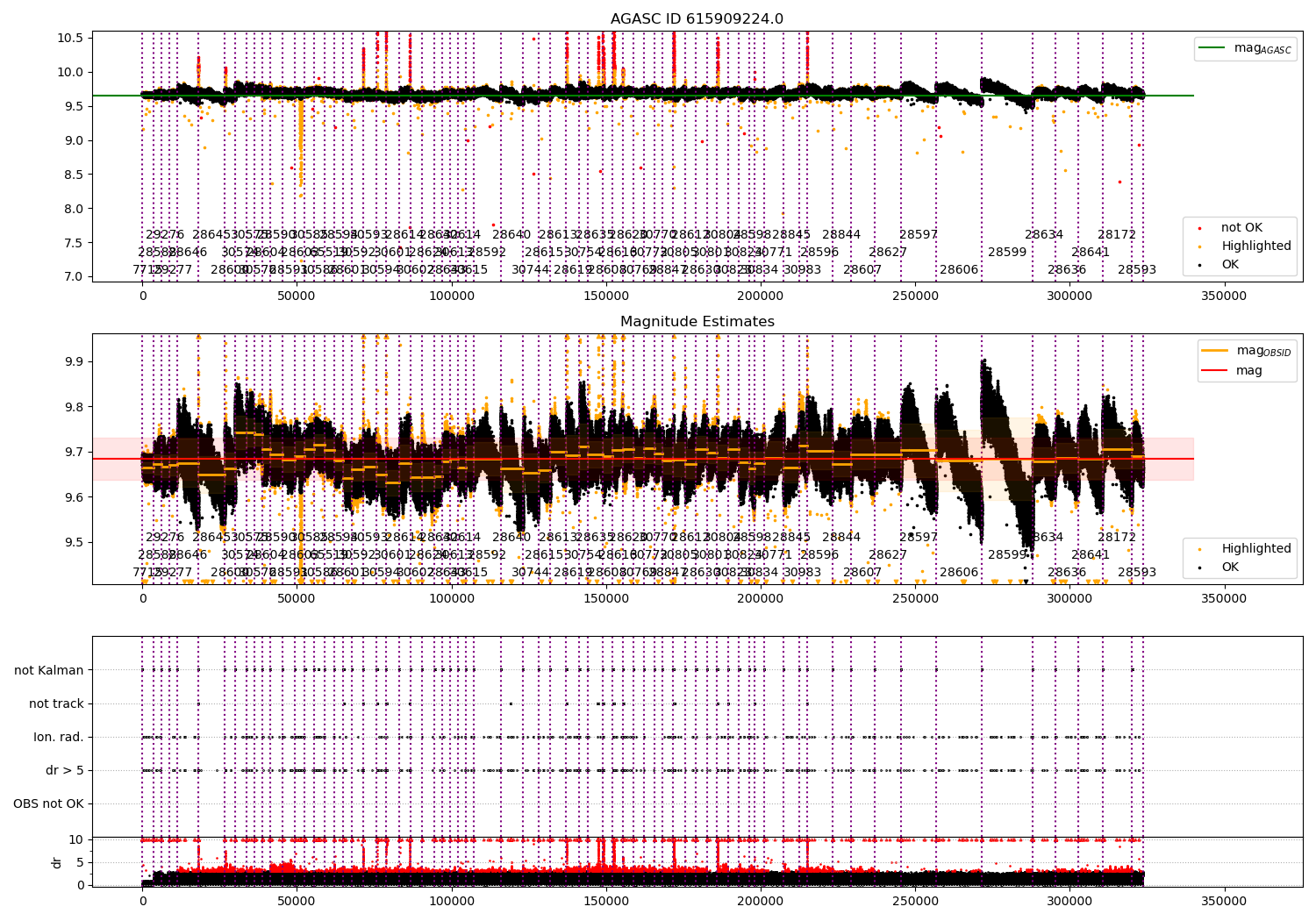Click obsid label '28172' in Magnitude Estimates plot
Image resolution: width=1316 pixels, height=921 pixels.
[1117, 537]
